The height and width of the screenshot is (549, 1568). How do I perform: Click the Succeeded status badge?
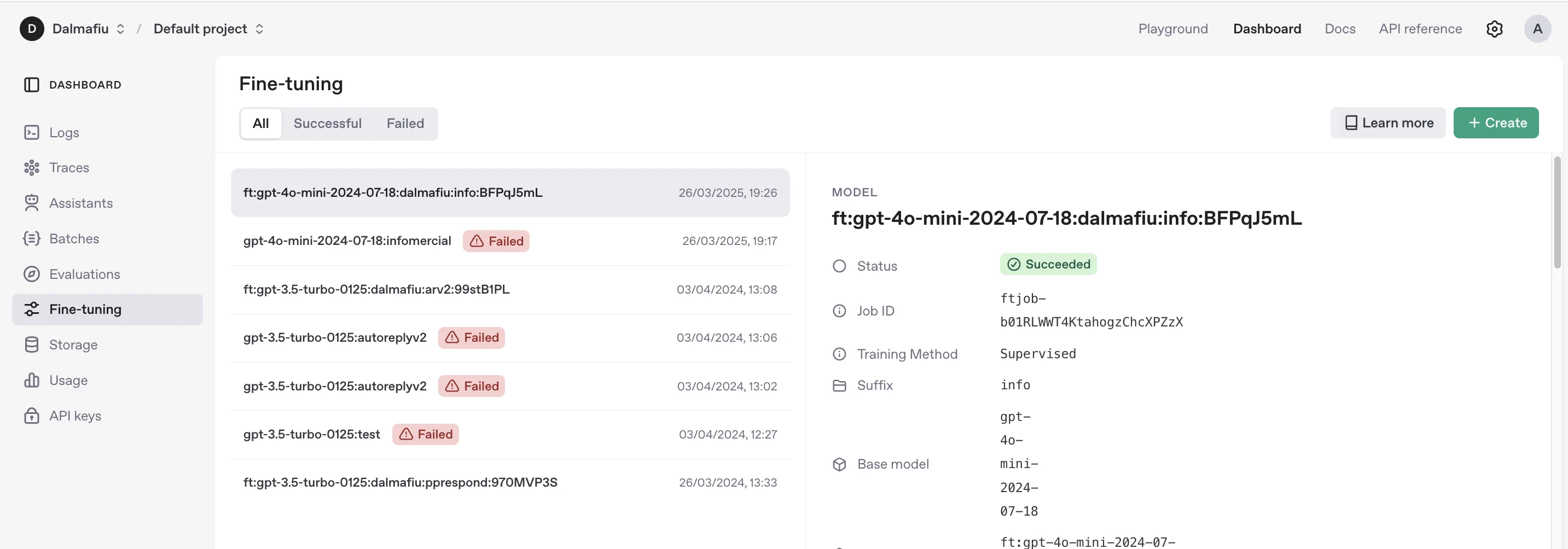coord(1048,264)
